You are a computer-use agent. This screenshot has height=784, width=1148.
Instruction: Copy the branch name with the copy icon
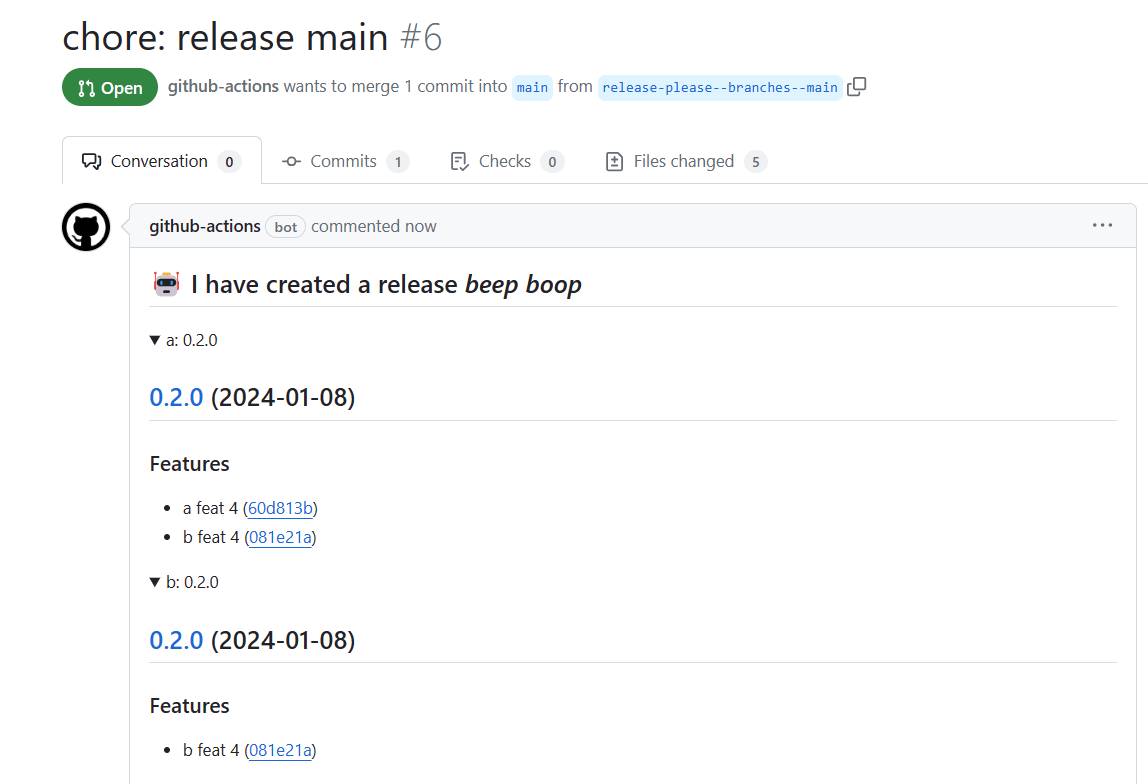pos(857,87)
